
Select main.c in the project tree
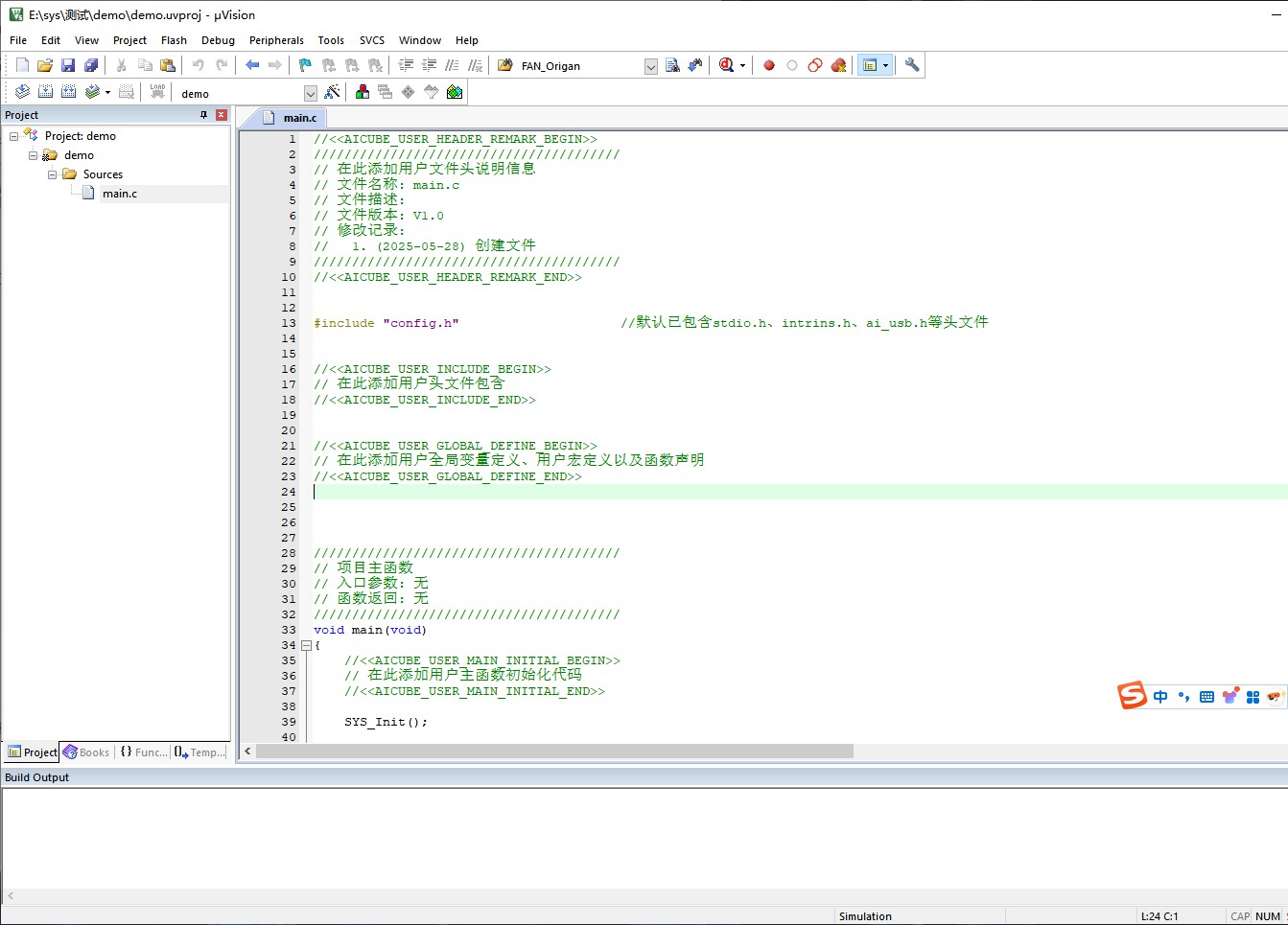pyautogui.click(x=120, y=194)
